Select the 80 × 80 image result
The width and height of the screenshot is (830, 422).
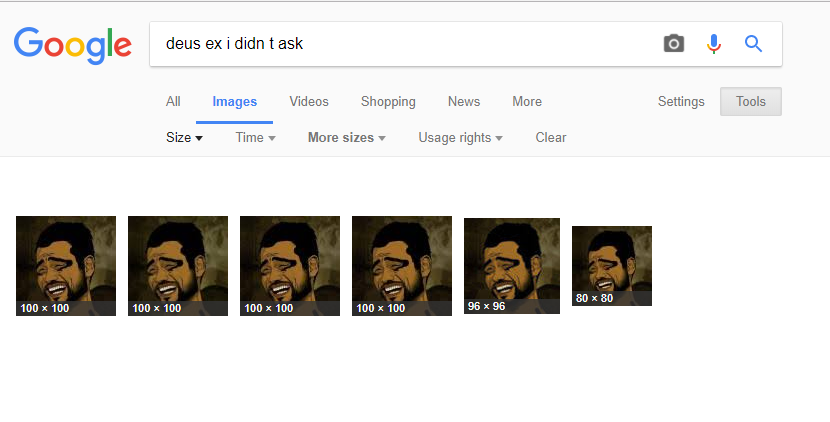coord(612,266)
